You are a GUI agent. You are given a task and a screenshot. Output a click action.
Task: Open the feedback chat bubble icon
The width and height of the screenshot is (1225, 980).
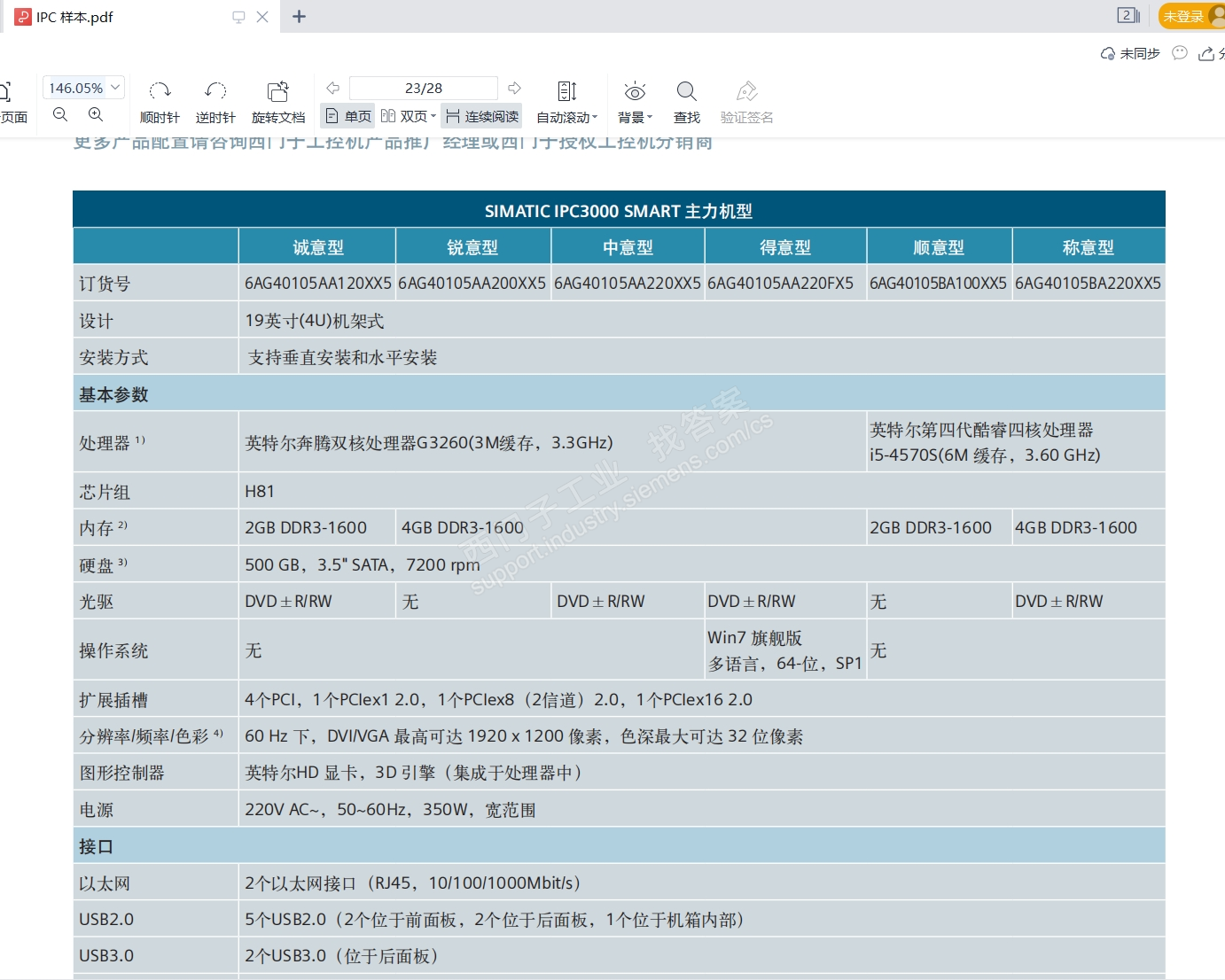(1180, 53)
